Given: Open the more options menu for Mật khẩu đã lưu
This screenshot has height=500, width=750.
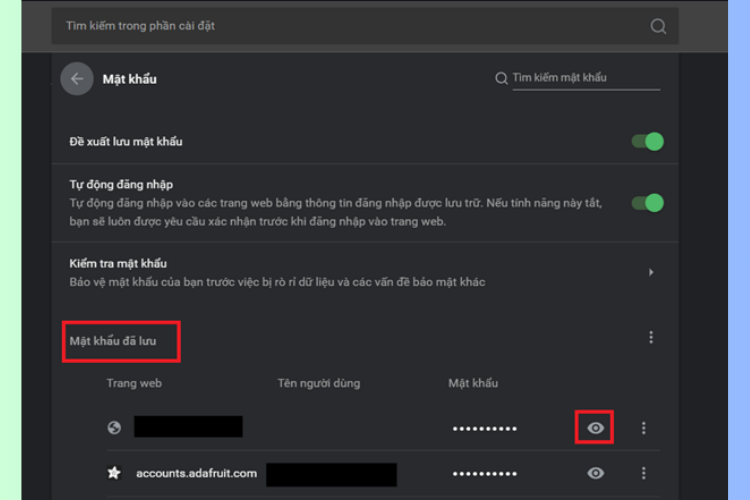Looking at the screenshot, I should [x=651, y=337].
